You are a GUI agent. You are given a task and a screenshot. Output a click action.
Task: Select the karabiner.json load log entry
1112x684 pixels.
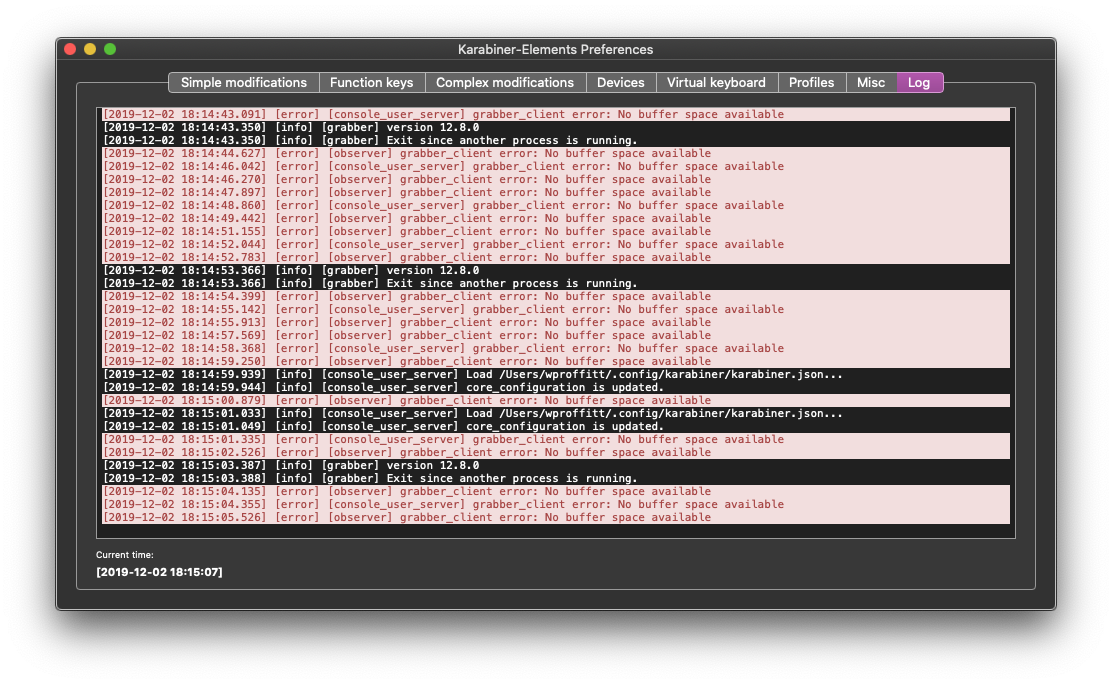tap(470, 374)
